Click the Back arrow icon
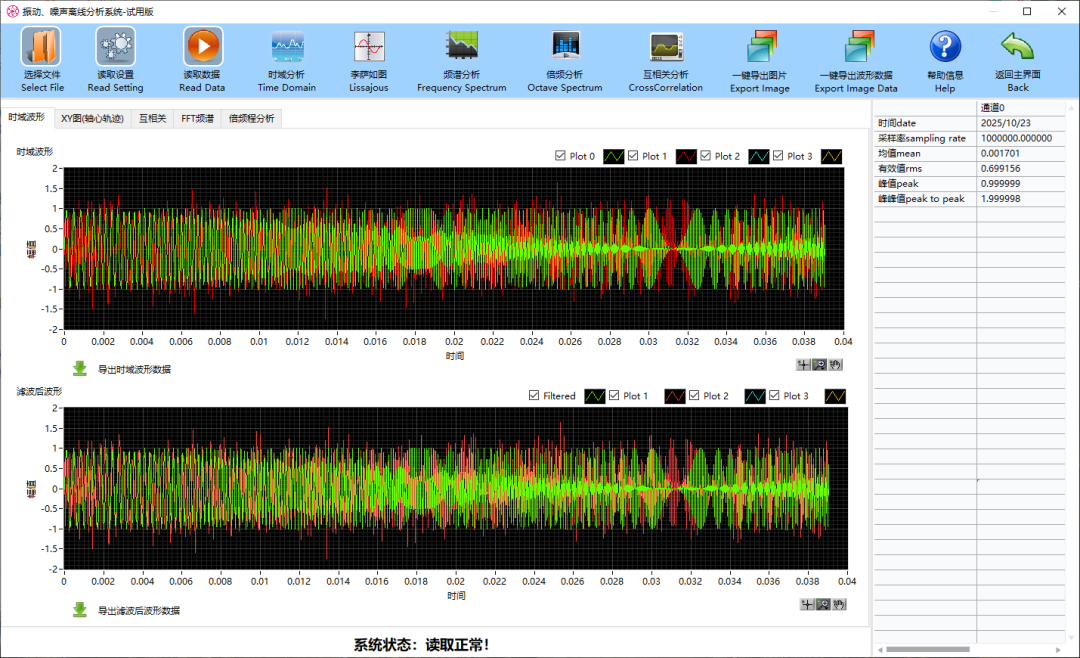The height and width of the screenshot is (658, 1080). [x=1017, y=45]
